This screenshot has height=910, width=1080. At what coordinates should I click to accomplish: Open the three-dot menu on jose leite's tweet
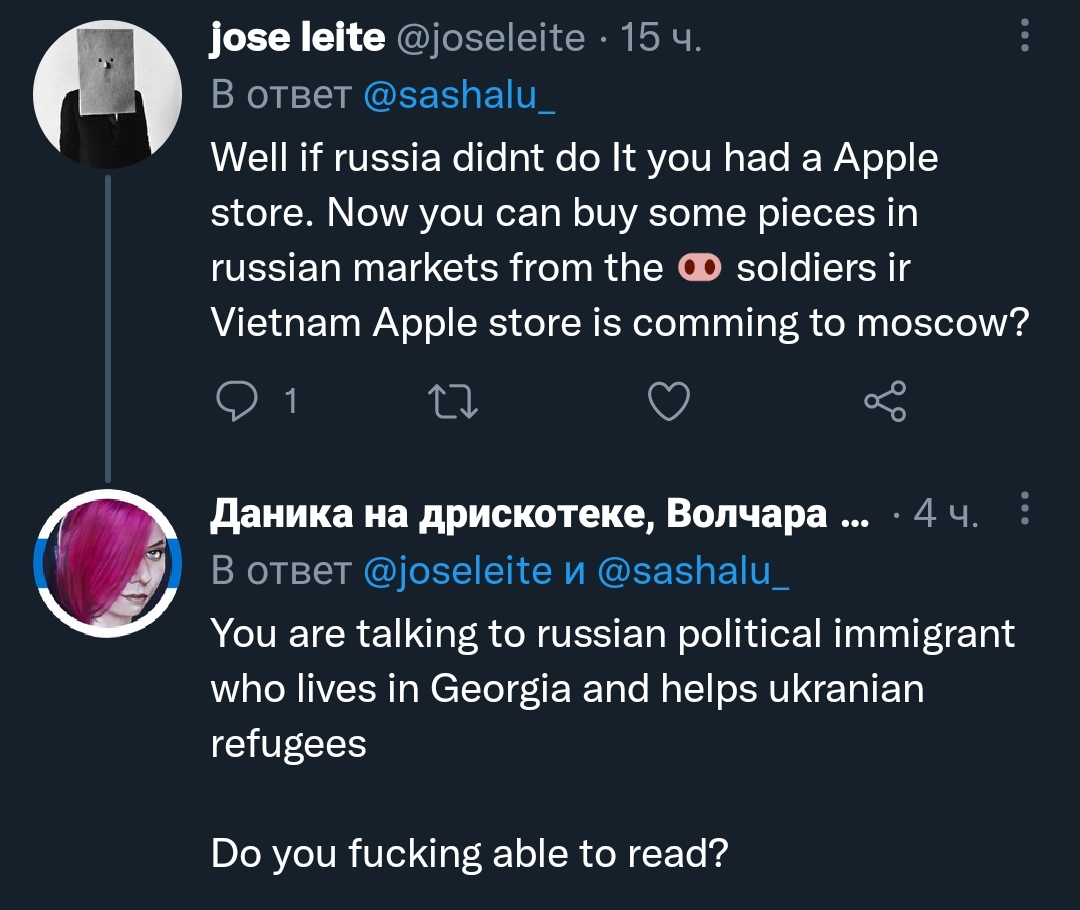pyautogui.click(x=1023, y=38)
